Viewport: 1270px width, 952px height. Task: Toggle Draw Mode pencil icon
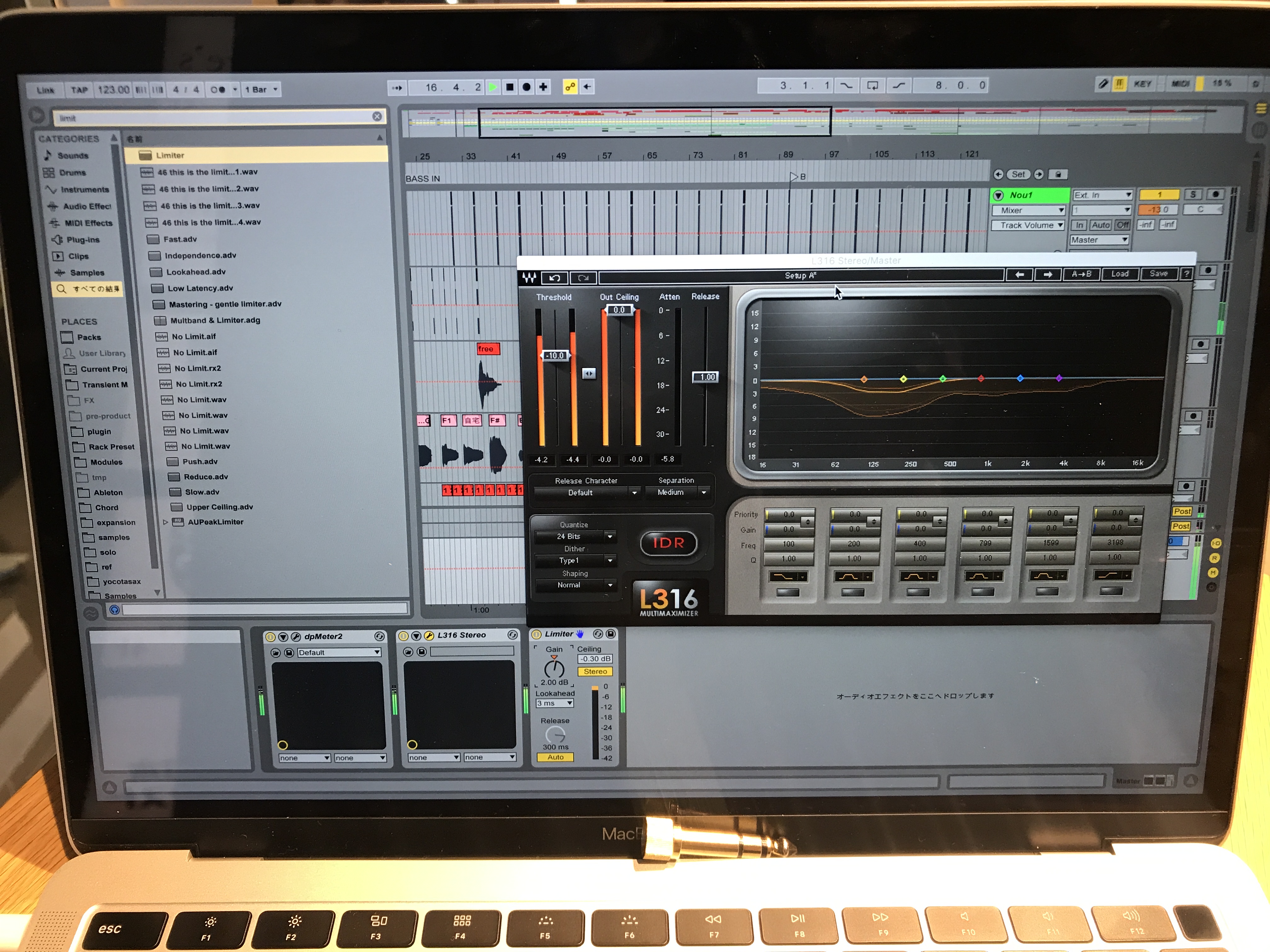(x=1102, y=84)
